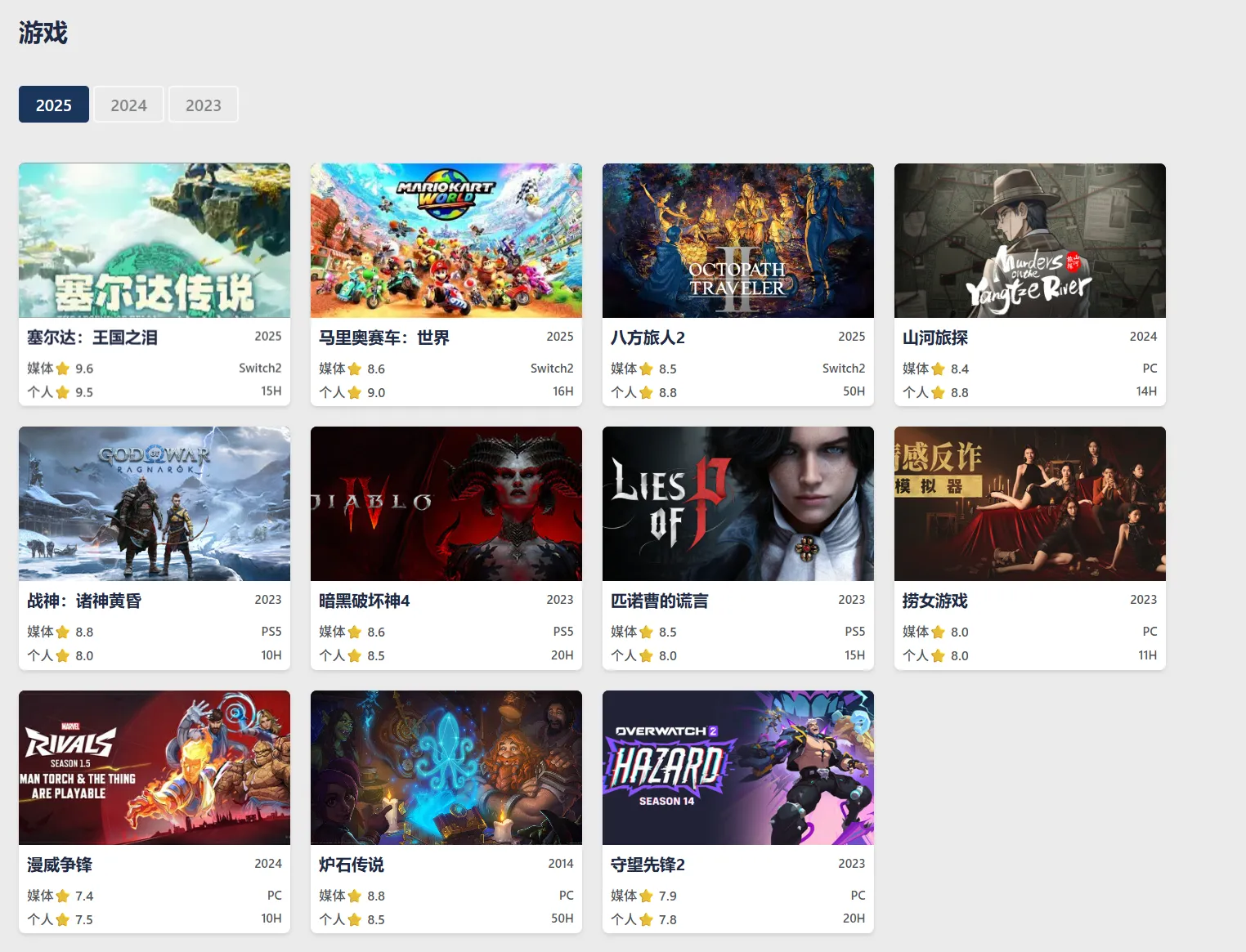
Task: Open the Mario Kart World cover image
Action: point(446,240)
